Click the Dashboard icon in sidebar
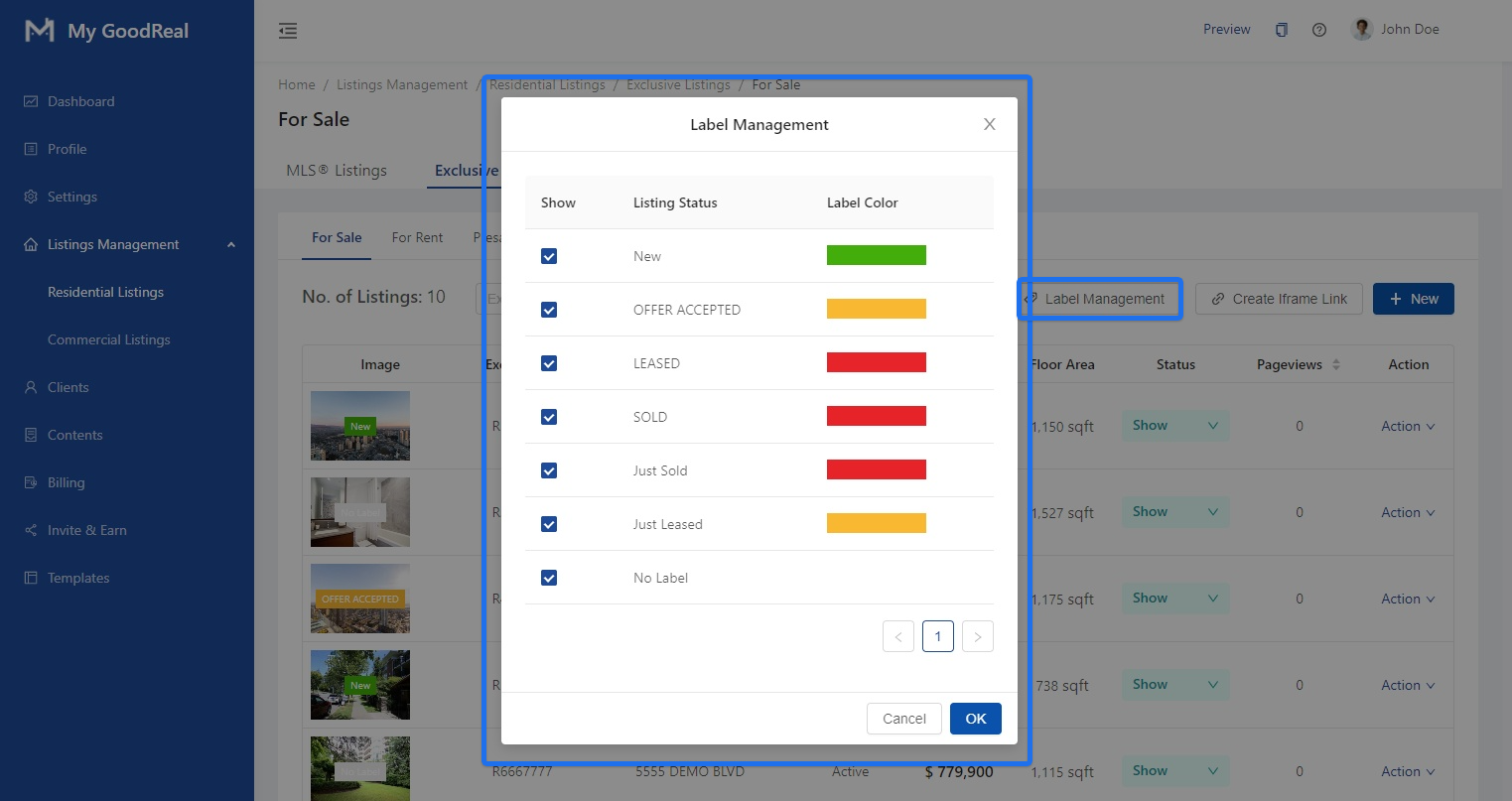This screenshot has height=801, width=1512. coord(31,101)
